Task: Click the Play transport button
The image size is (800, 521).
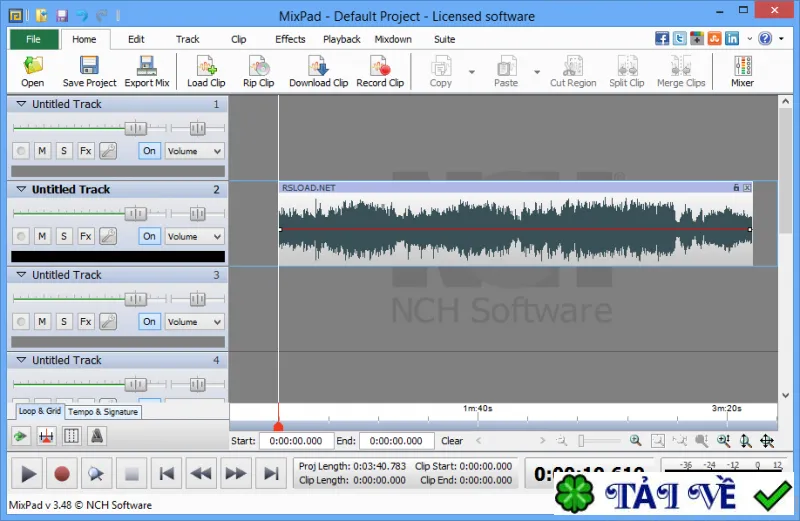Action: pos(28,474)
